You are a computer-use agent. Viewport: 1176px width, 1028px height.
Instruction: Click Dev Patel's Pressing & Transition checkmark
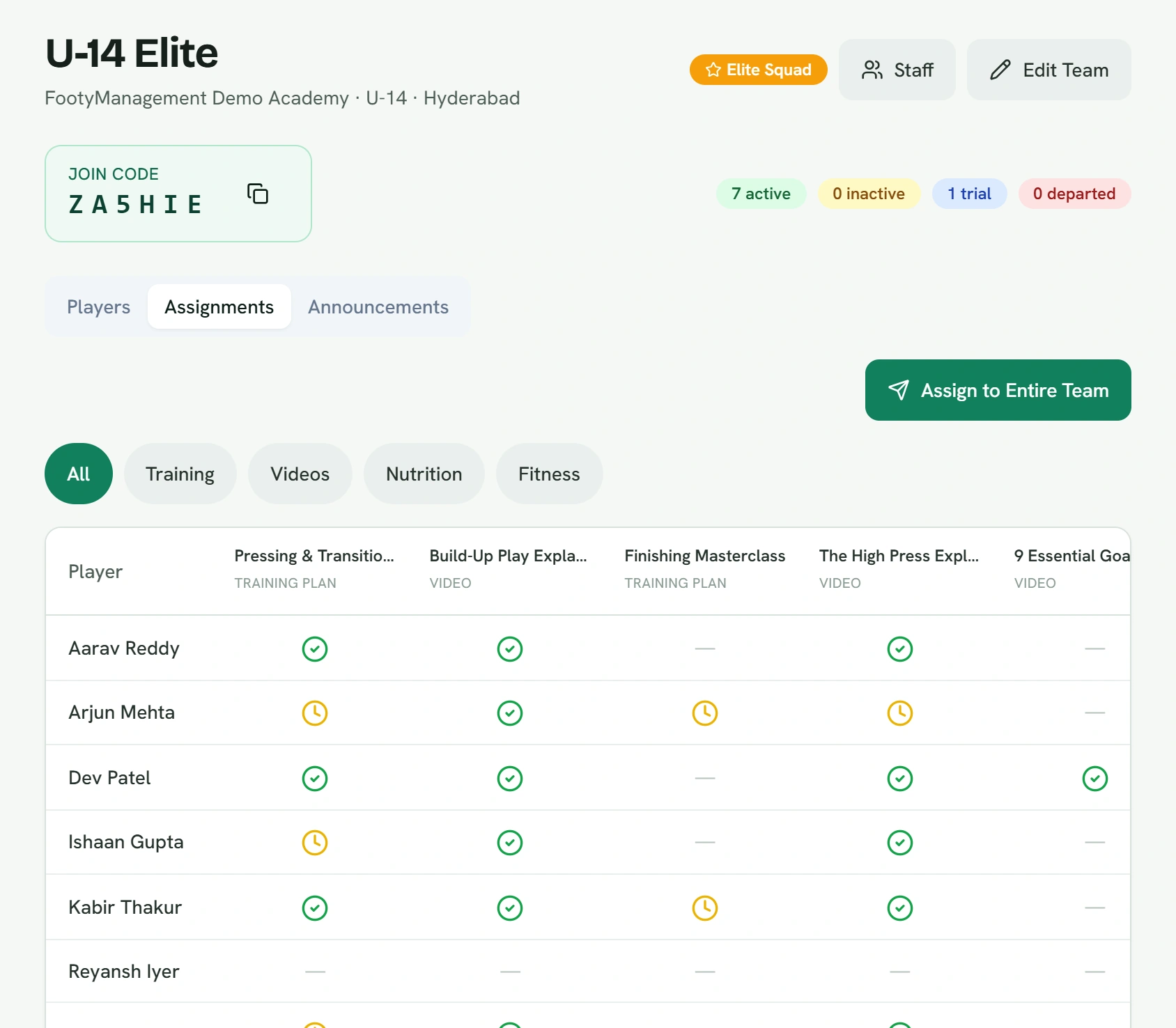[315, 778]
